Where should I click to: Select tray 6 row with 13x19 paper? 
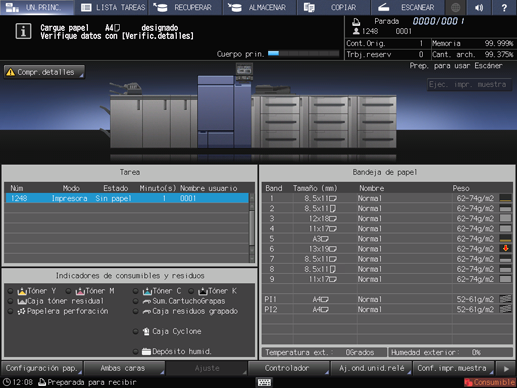tap(387, 249)
